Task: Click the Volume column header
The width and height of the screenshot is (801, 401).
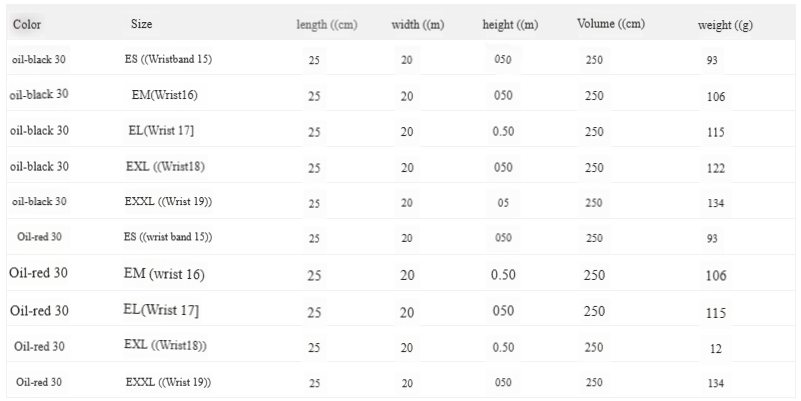Action: click(609, 23)
